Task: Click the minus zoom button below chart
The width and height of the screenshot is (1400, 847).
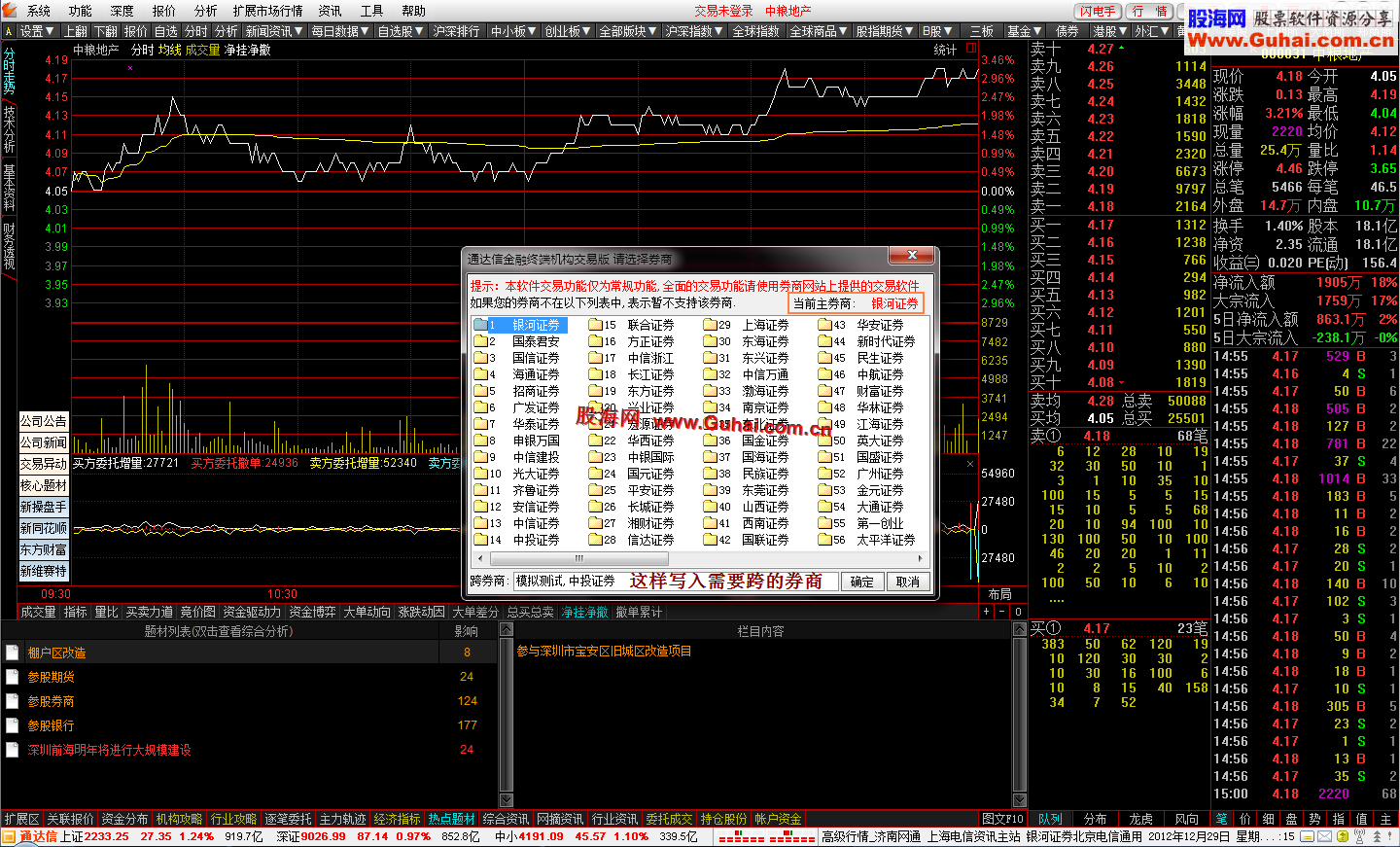Action: click(1001, 612)
